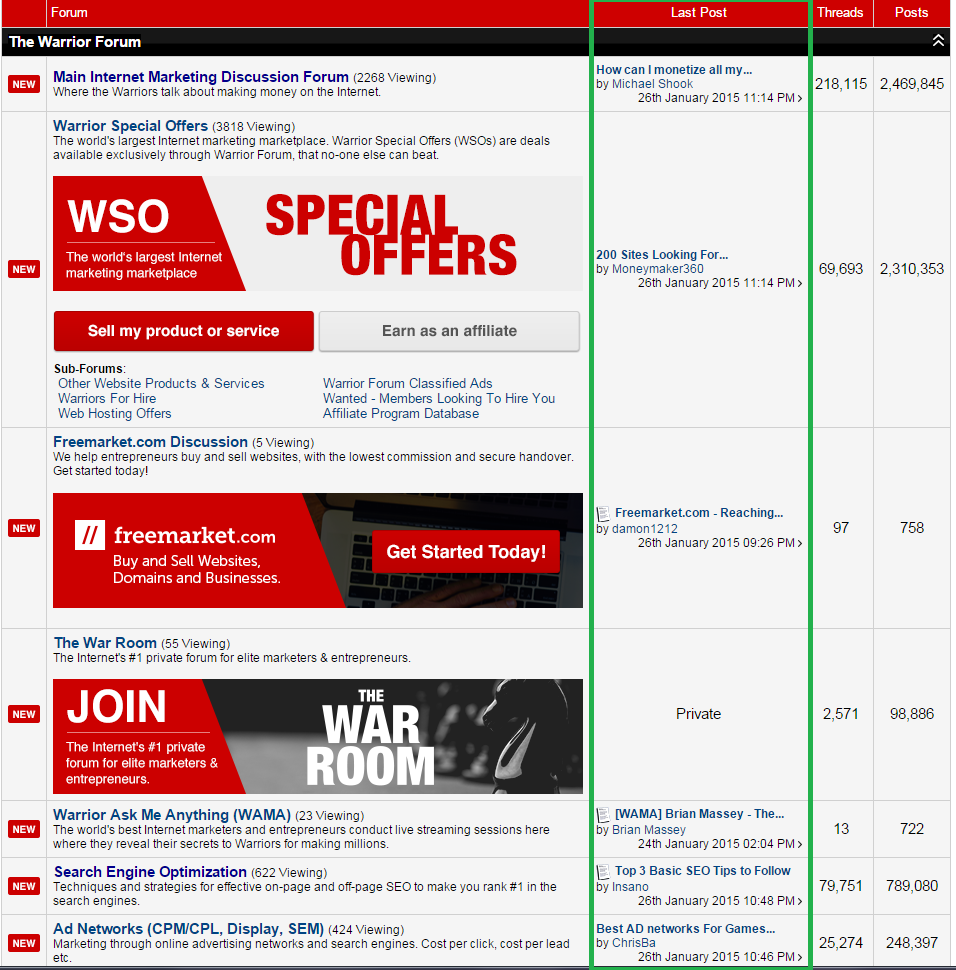Click Earn as an affiliate button
Screen dimensions: 956x970
(449, 331)
